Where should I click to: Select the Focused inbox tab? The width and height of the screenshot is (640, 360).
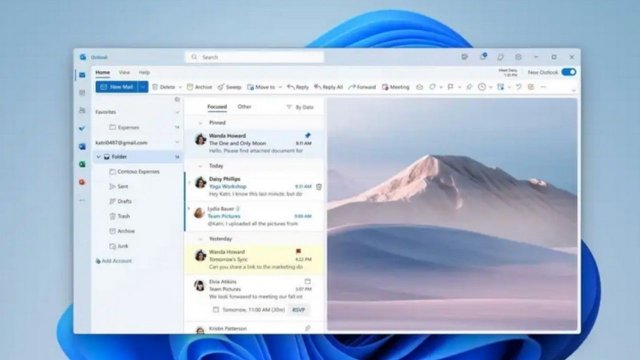pyautogui.click(x=217, y=107)
